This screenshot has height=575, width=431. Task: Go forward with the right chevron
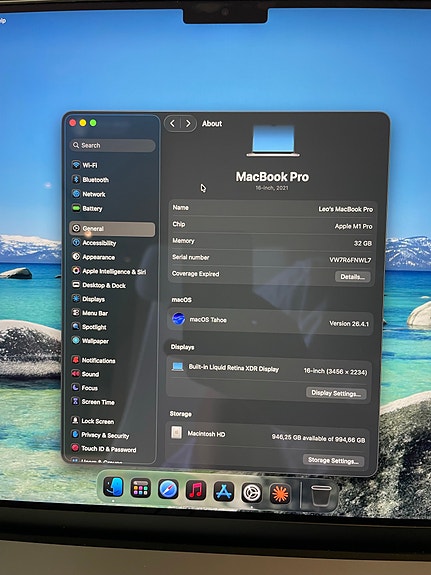point(188,124)
